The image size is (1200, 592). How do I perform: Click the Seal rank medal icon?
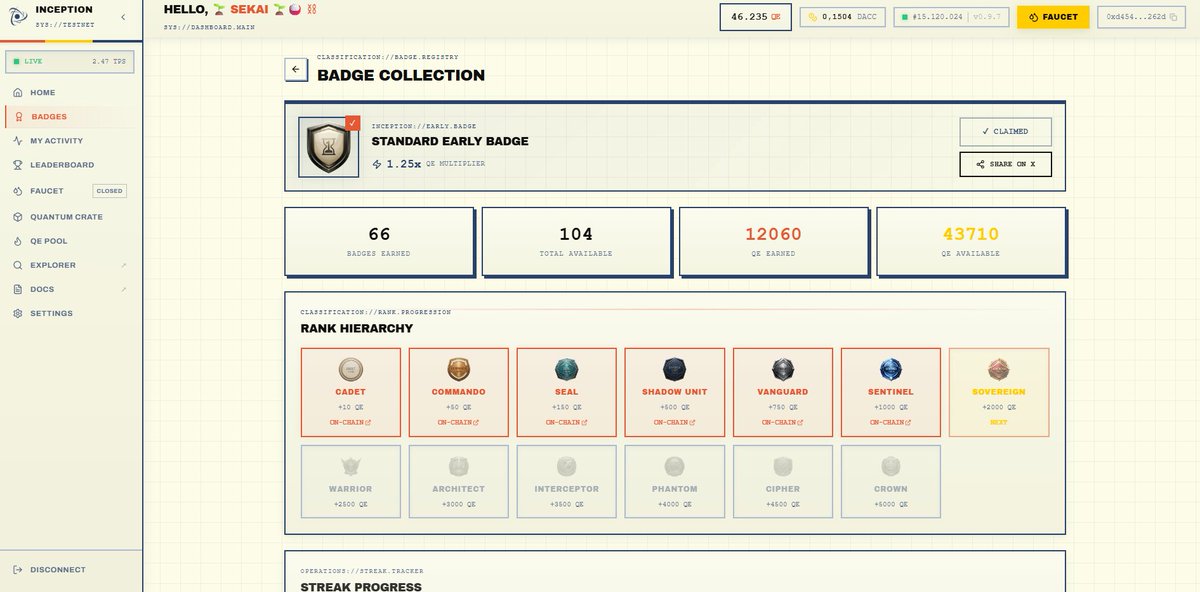click(x=567, y=369)
